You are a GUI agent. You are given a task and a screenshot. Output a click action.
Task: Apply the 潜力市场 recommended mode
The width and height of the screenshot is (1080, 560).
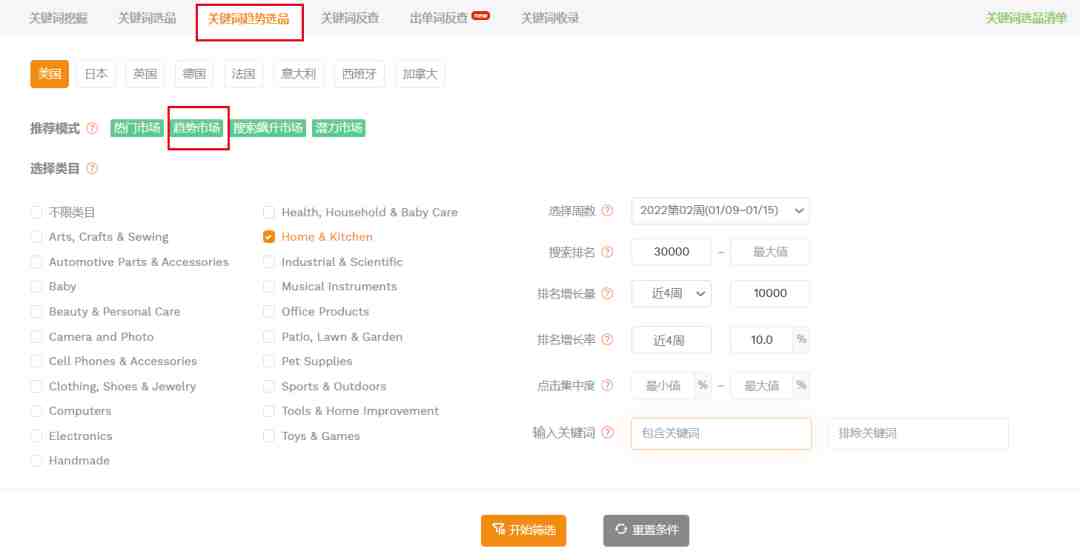tap(338, 128)
